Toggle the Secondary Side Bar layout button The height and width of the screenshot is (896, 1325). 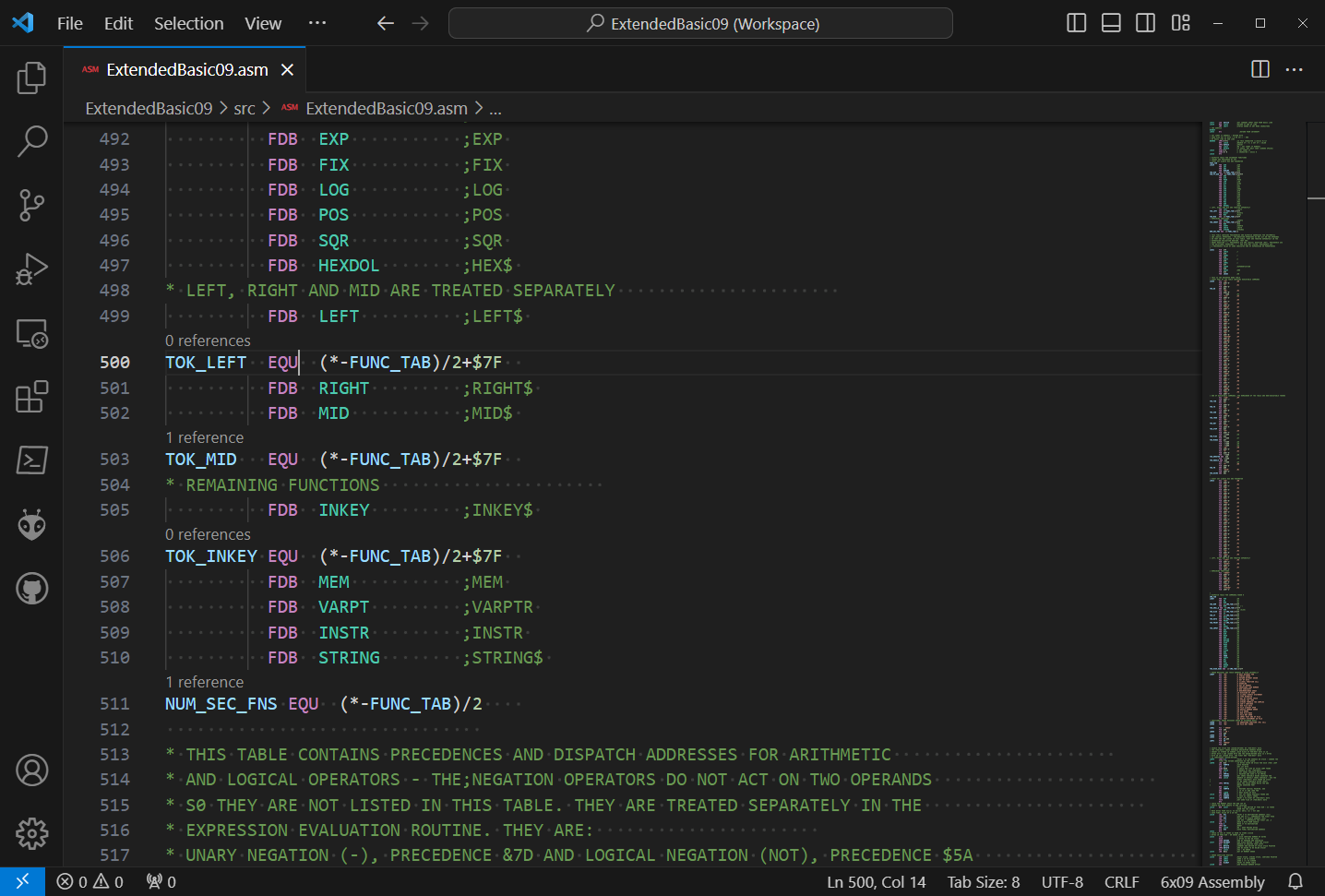pyautogui.click(x=1145, y=23)
